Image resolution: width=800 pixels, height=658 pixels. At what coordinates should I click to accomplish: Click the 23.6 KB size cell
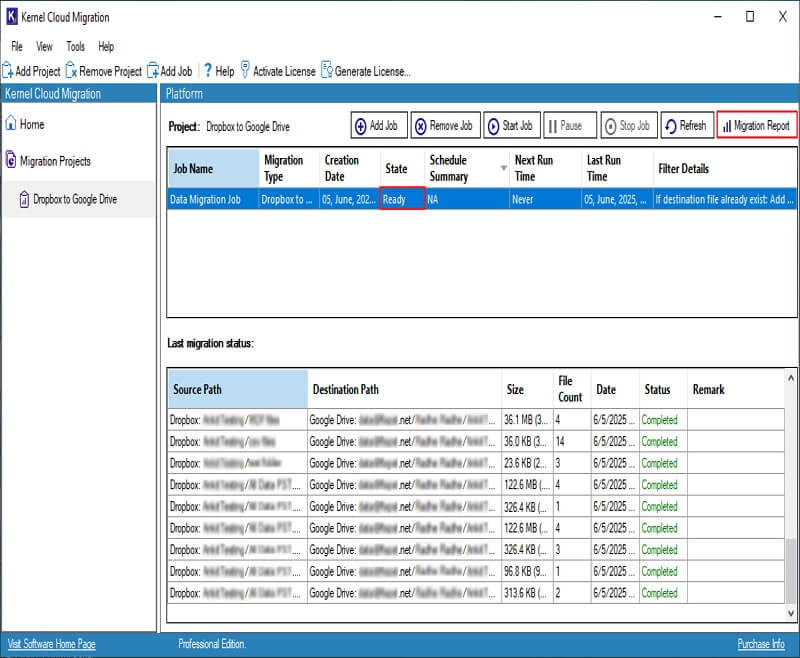pos(528,463)
